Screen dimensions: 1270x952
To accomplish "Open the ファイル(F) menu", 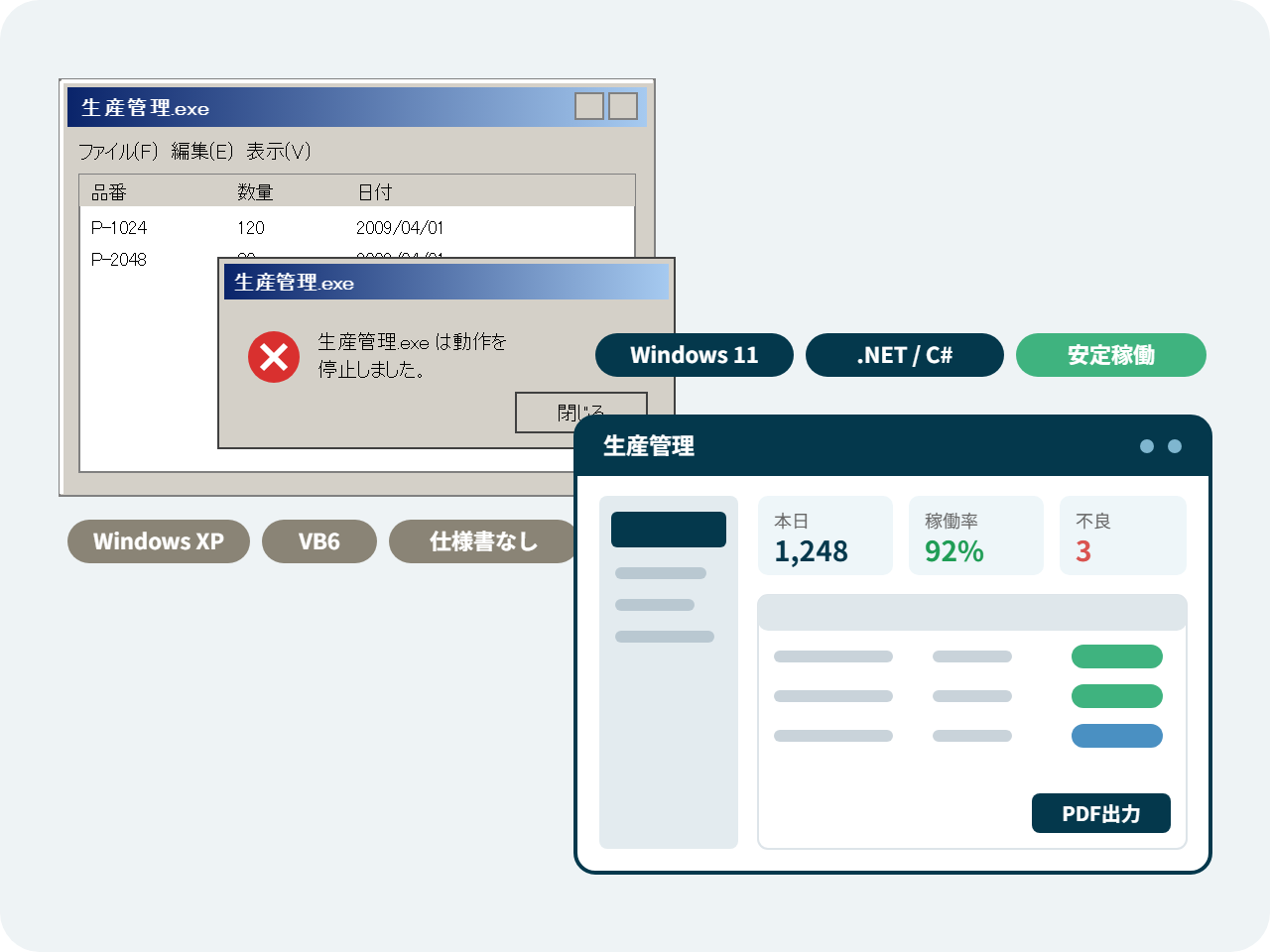I will click(118, 151).
